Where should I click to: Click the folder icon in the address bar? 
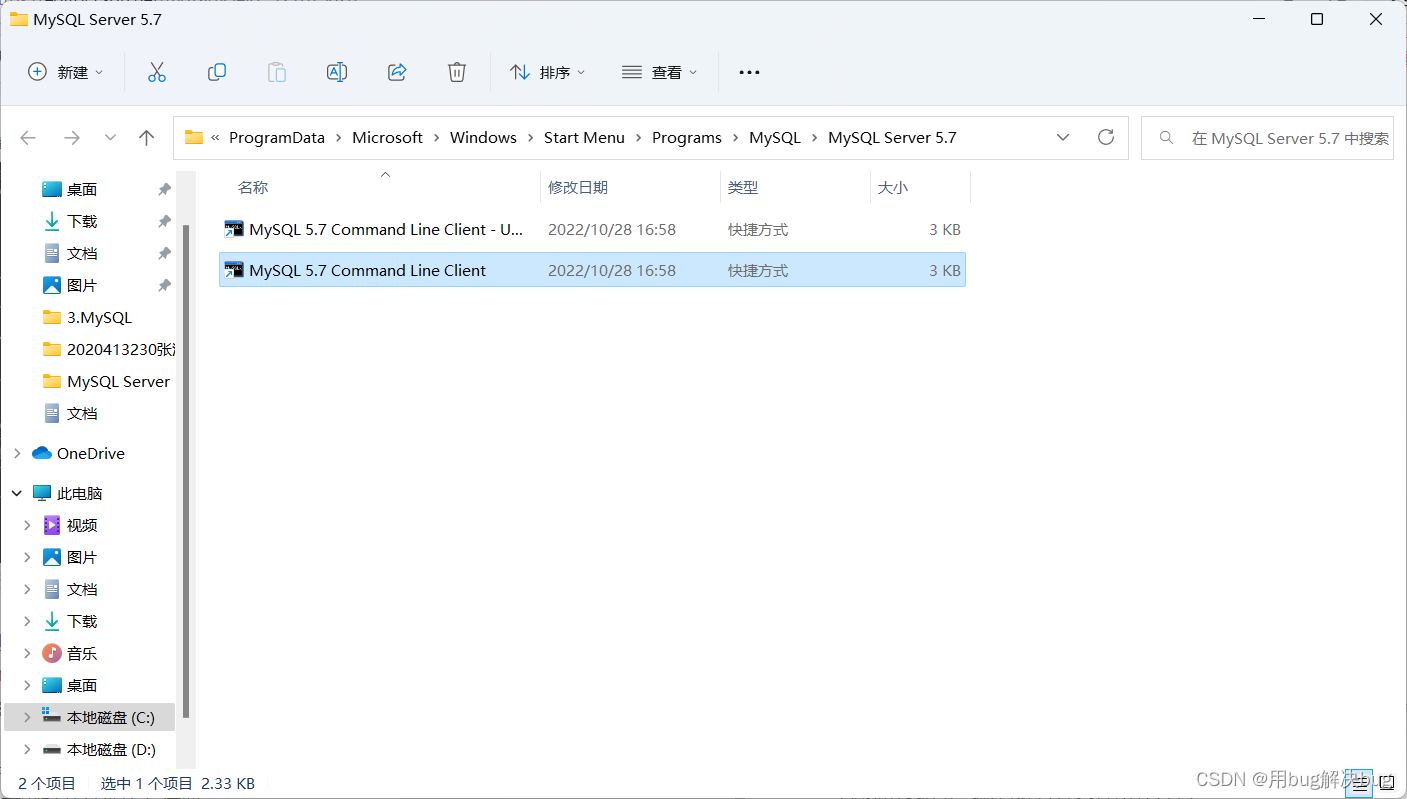(x=194, y=138)
